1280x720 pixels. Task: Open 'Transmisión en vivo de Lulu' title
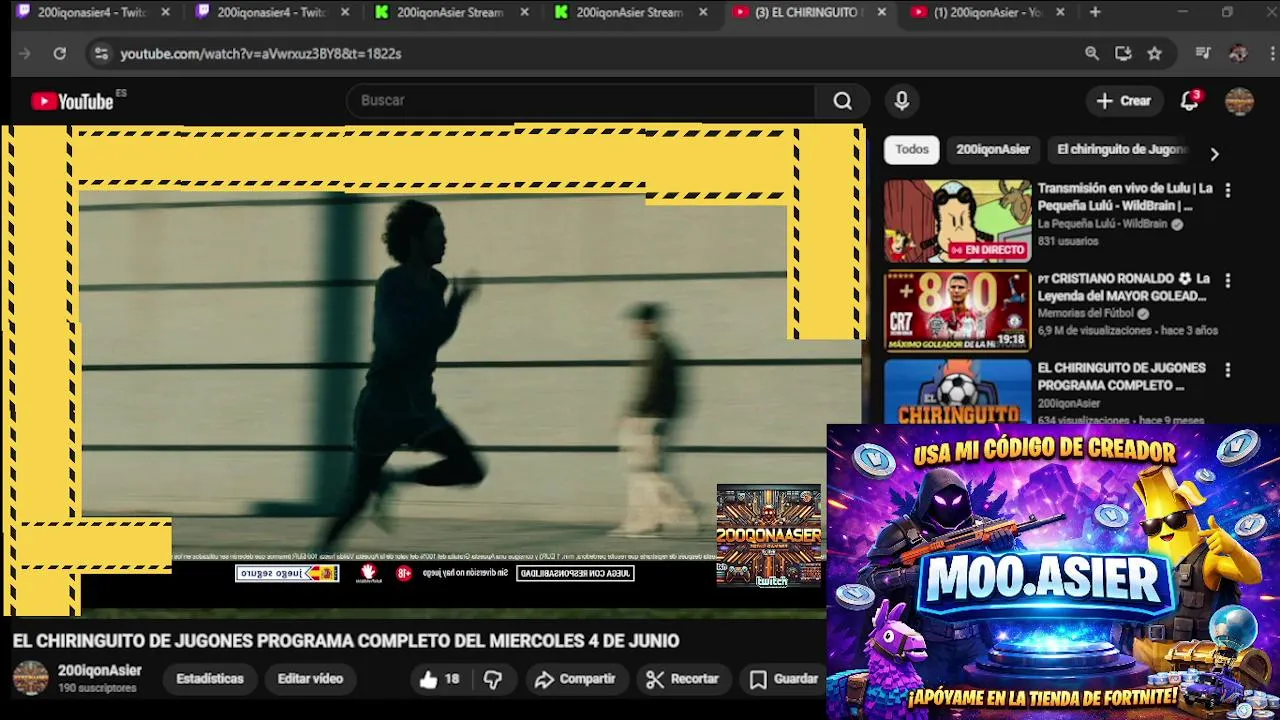pos(1125,197)
